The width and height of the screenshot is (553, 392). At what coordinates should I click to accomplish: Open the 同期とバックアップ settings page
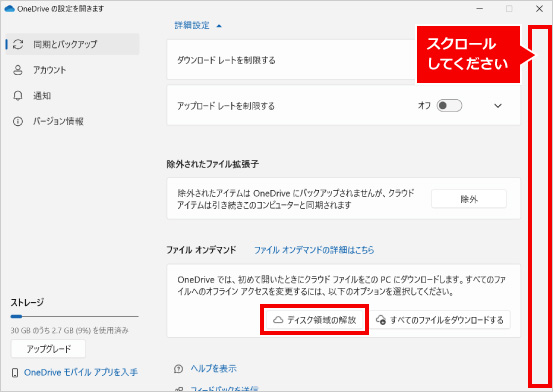point(73,44)
